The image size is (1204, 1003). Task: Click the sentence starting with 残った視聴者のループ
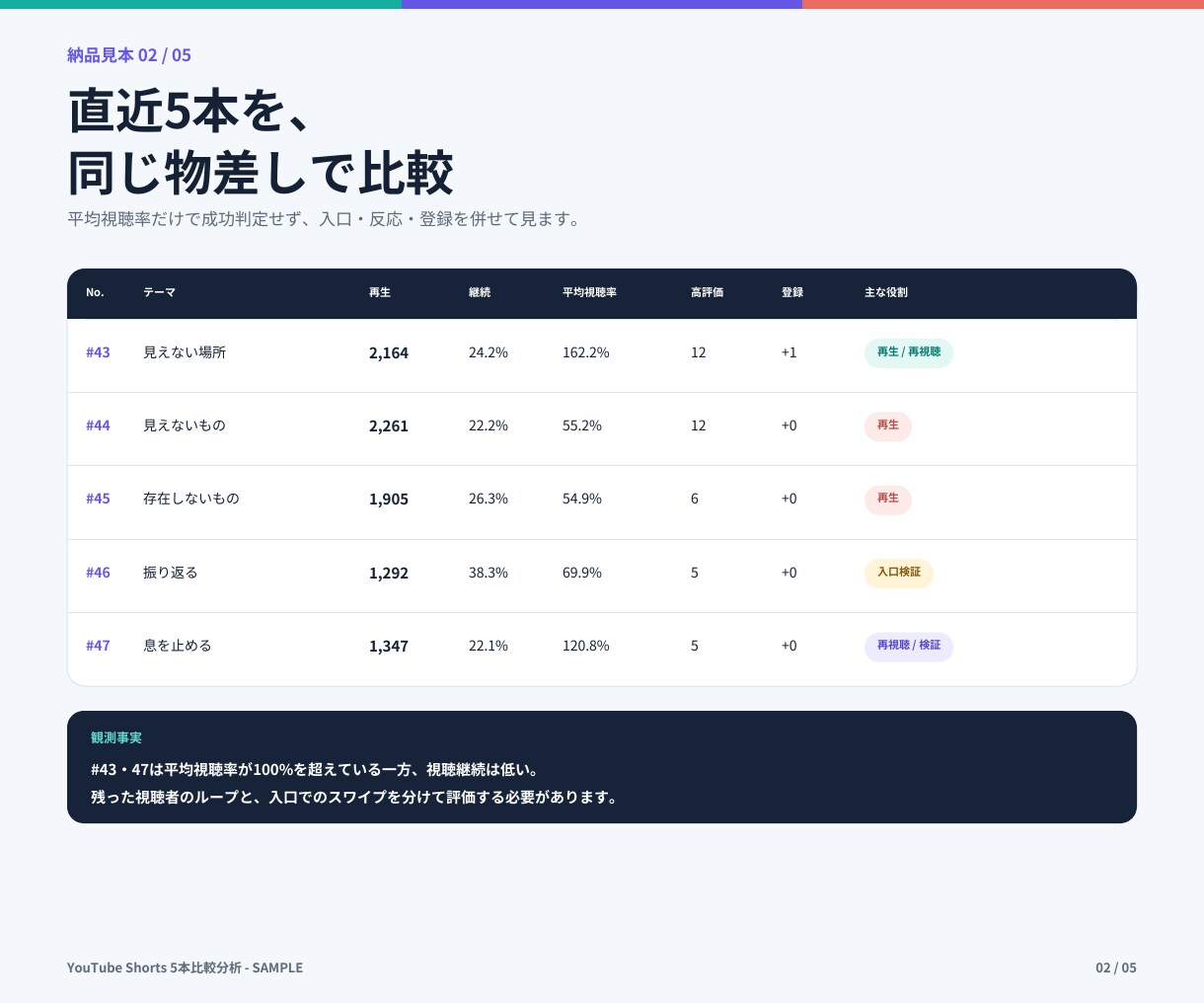point(356,797)
